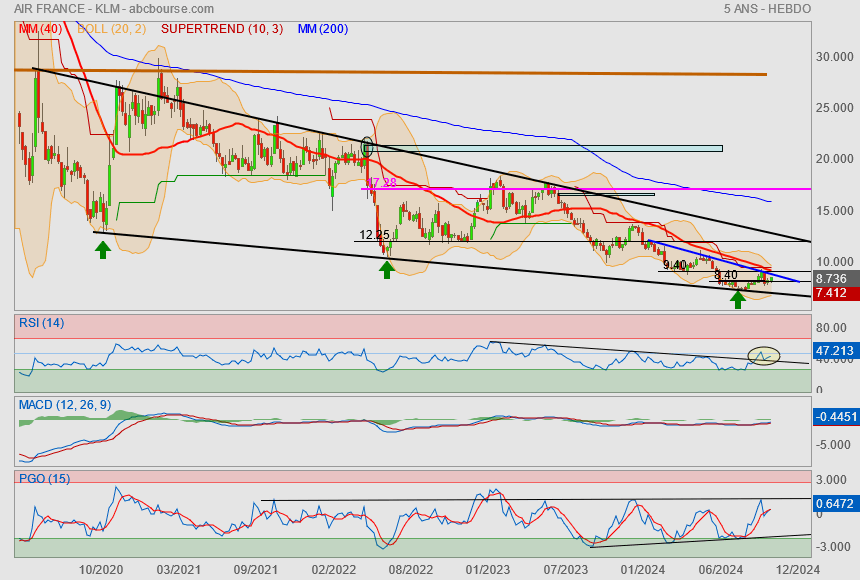Click the black ellipse marking the 20.000 gap
Image resolution: width=860 pixels, height=580 pixels.
[x=367, y=147]
